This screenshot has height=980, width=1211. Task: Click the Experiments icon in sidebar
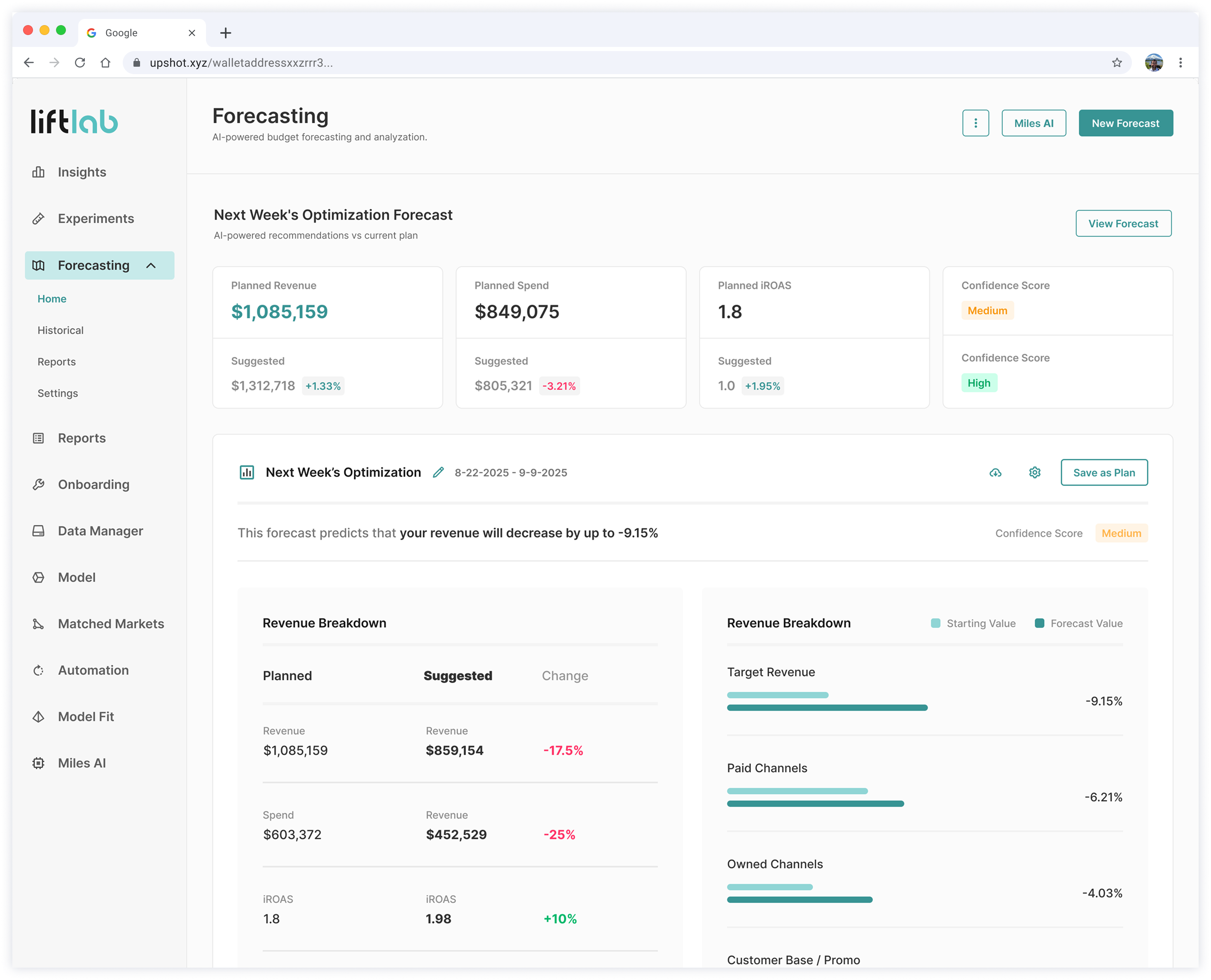click(38, 219)
